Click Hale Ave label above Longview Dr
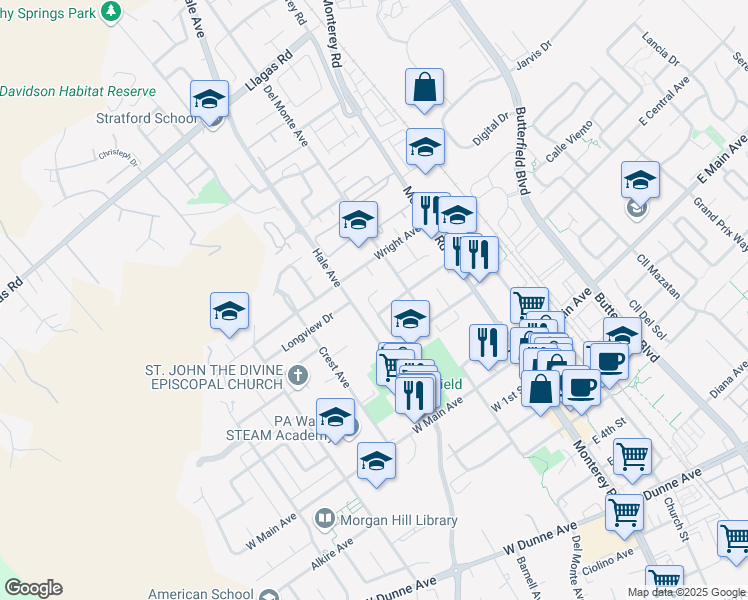748x600 pixels. coord(327,268)
